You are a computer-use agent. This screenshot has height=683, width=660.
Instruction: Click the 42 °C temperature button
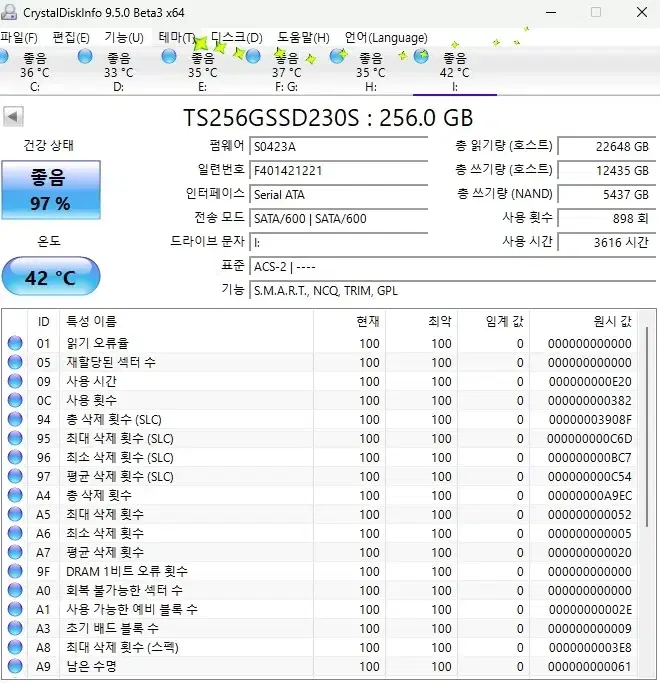pos(51,276)
